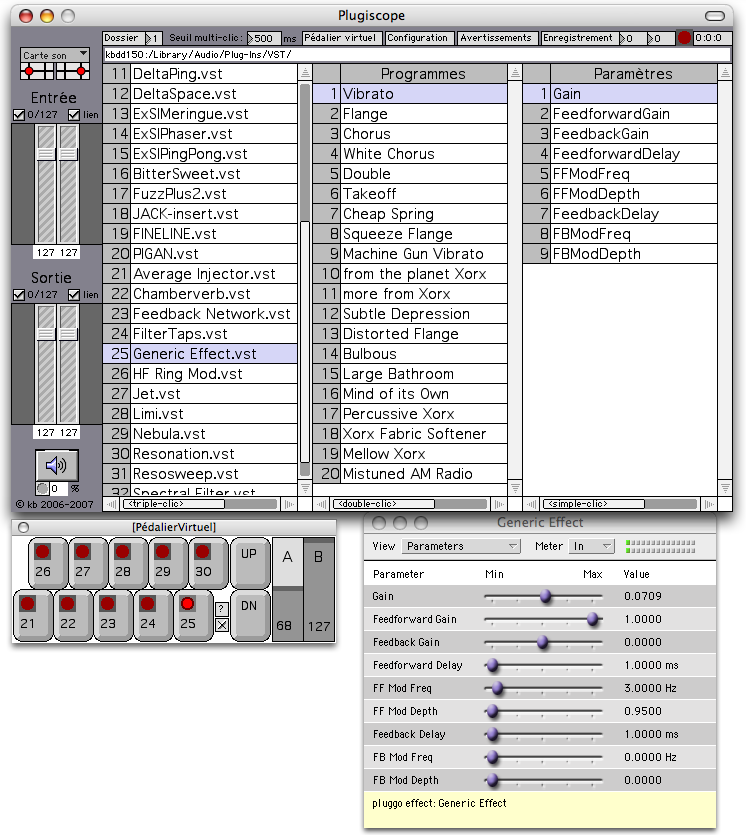
Task: Uncheck the Entrée lien checkbox
Action: [74, 115]
